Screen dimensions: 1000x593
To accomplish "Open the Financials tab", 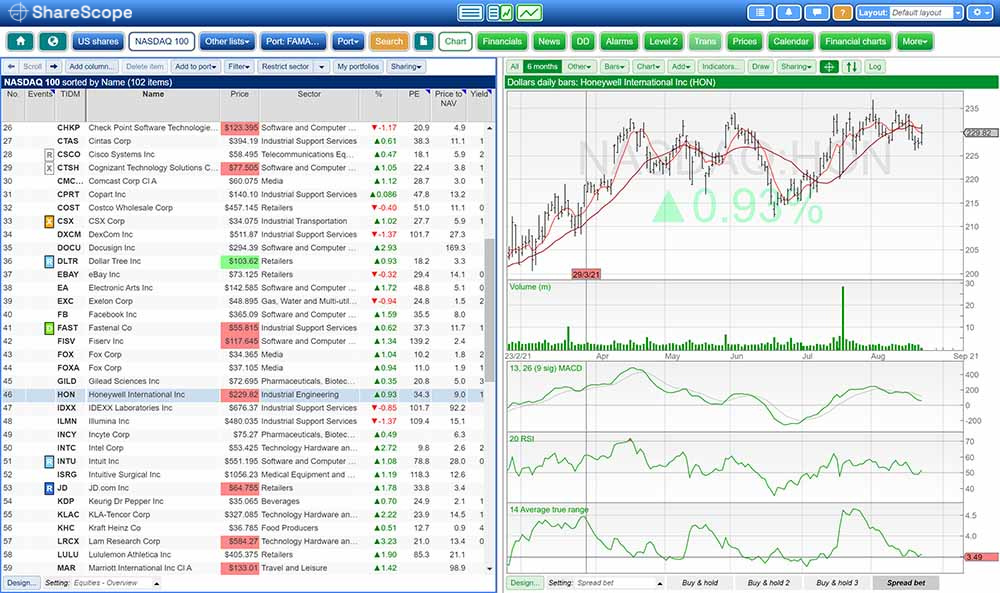I will [x=501, y=42].
